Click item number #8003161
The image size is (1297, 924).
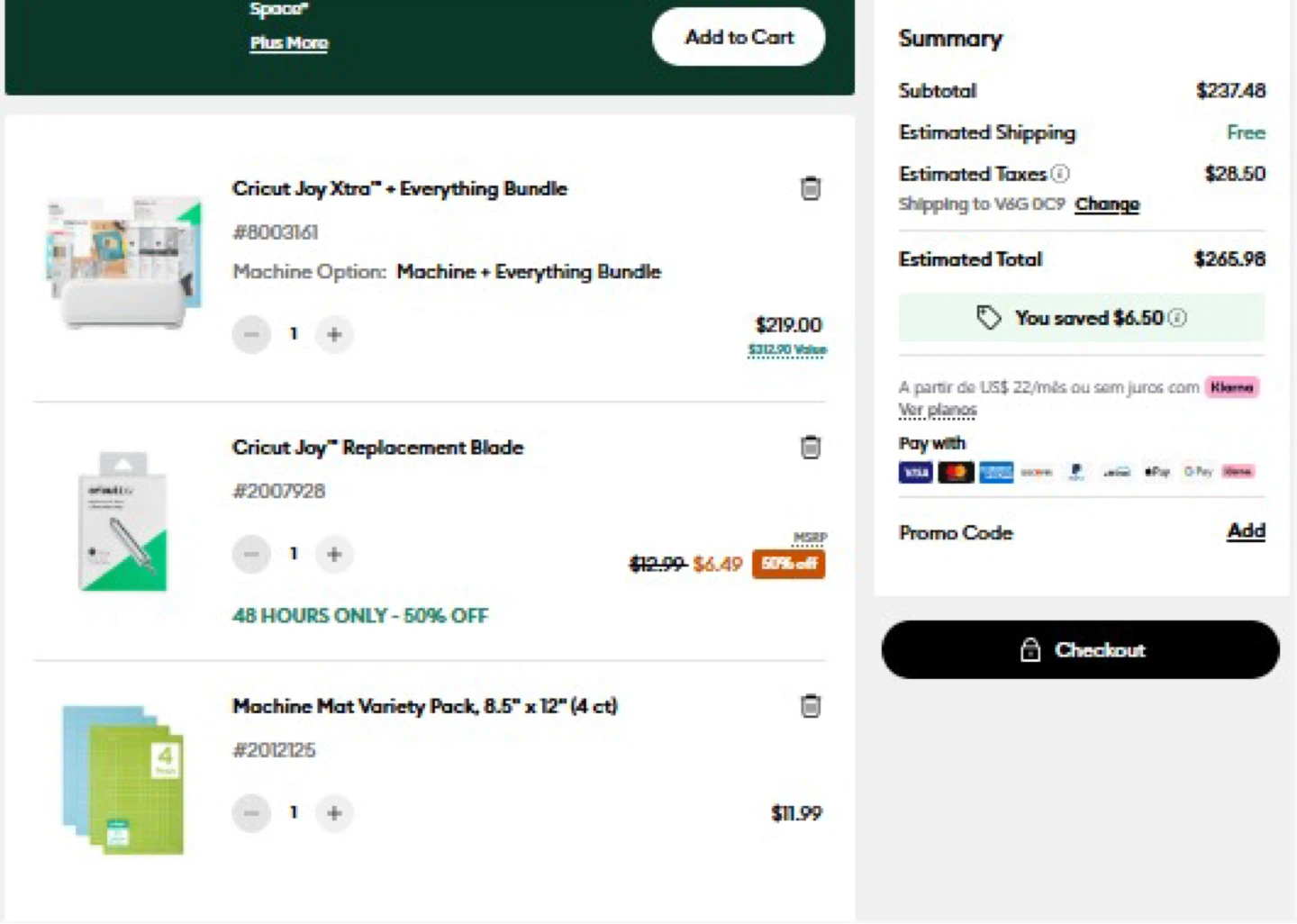click(276, 232)
